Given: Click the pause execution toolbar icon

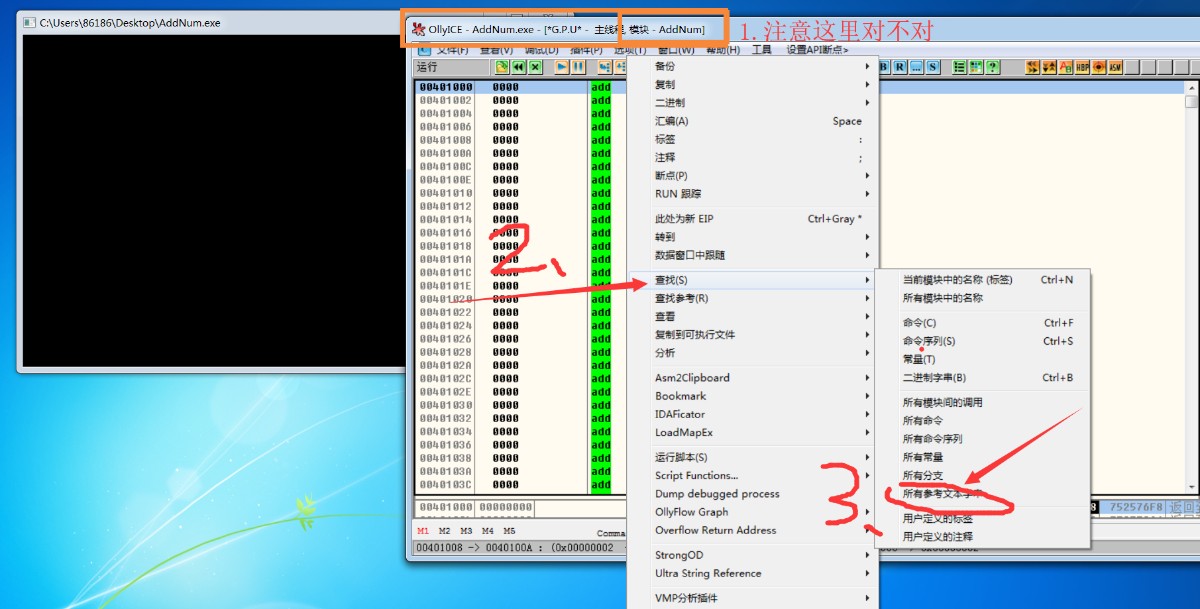Looking at the screenshot, I should pos(578,67).
